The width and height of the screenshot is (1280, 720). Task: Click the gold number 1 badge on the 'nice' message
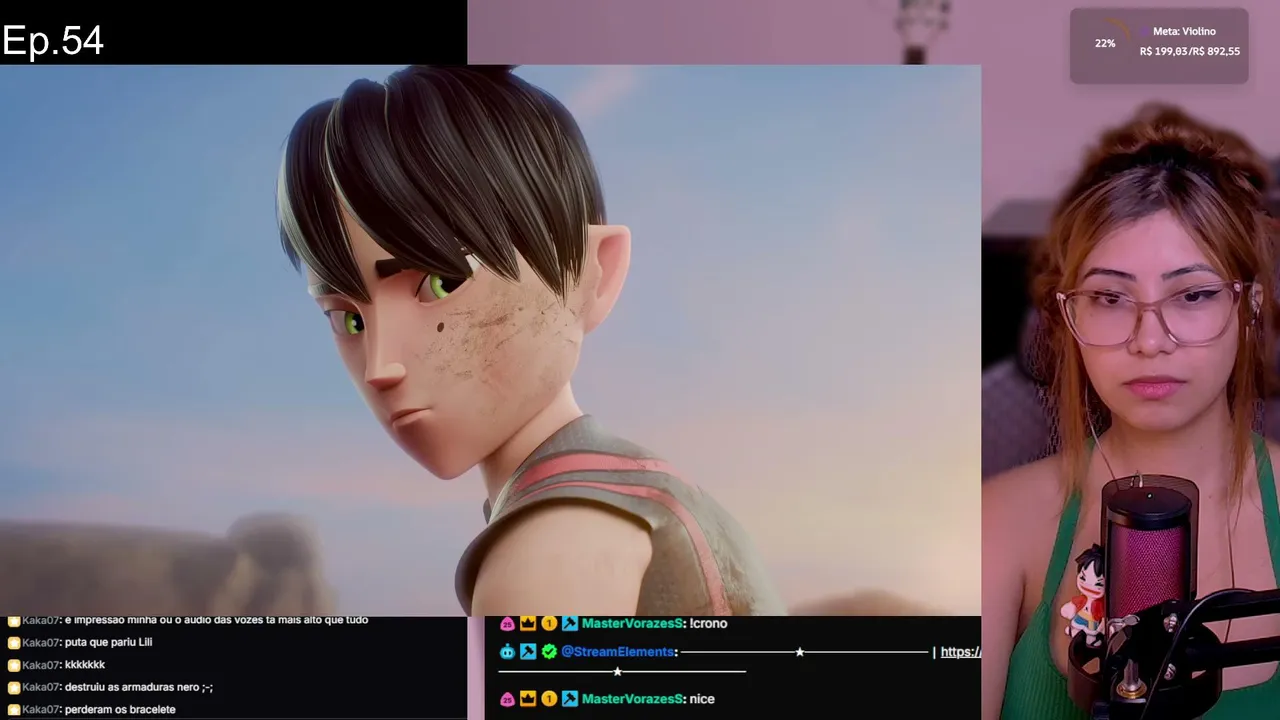pos(549,699)
